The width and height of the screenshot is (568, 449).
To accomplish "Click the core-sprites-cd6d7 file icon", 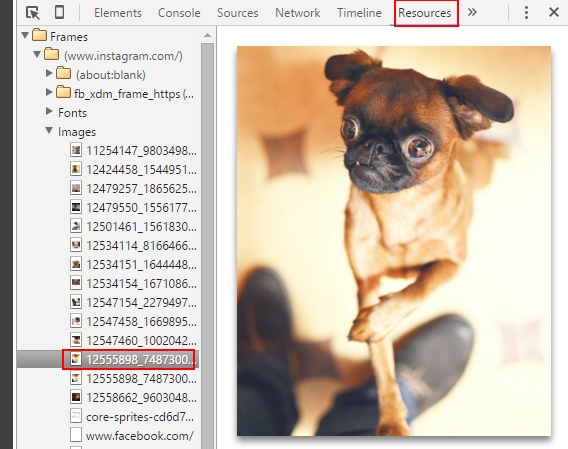I will click(x=76, y=416).
